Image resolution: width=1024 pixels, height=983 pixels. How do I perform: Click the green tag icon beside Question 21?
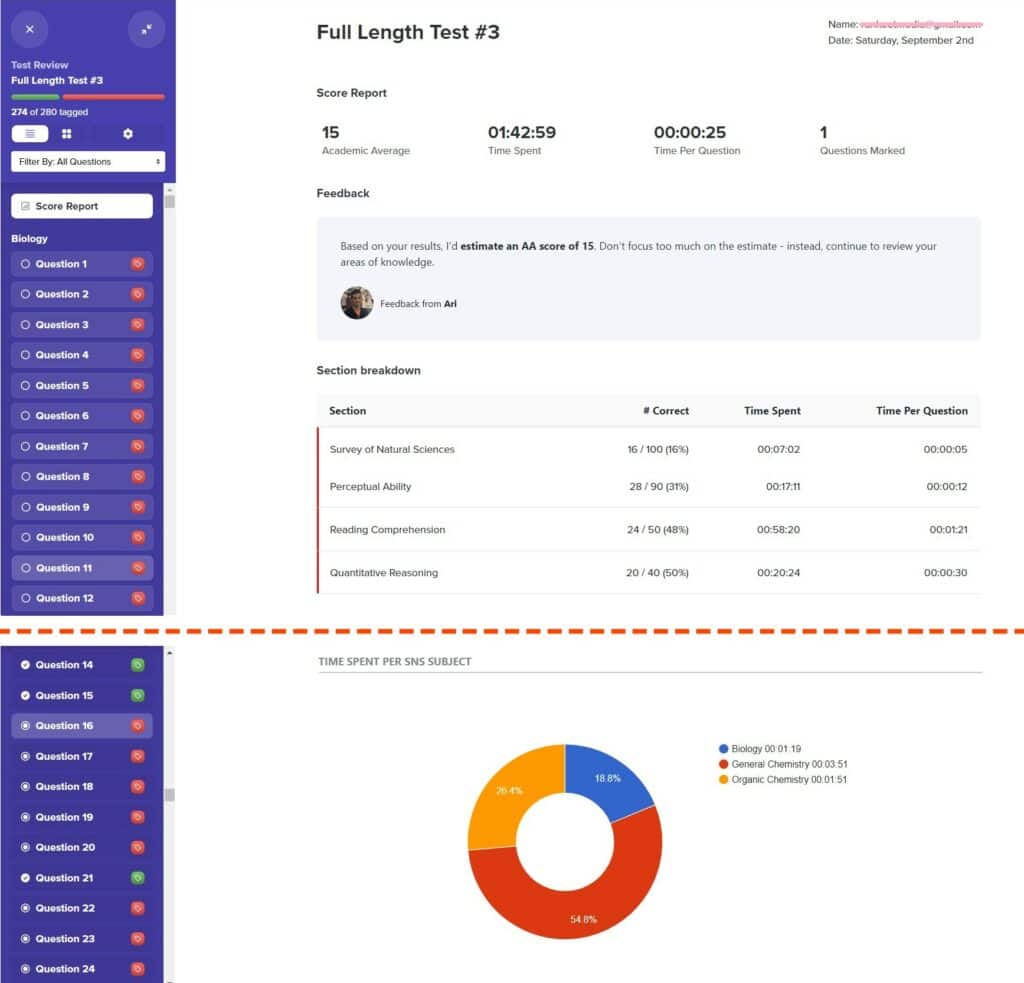[138, 877]
